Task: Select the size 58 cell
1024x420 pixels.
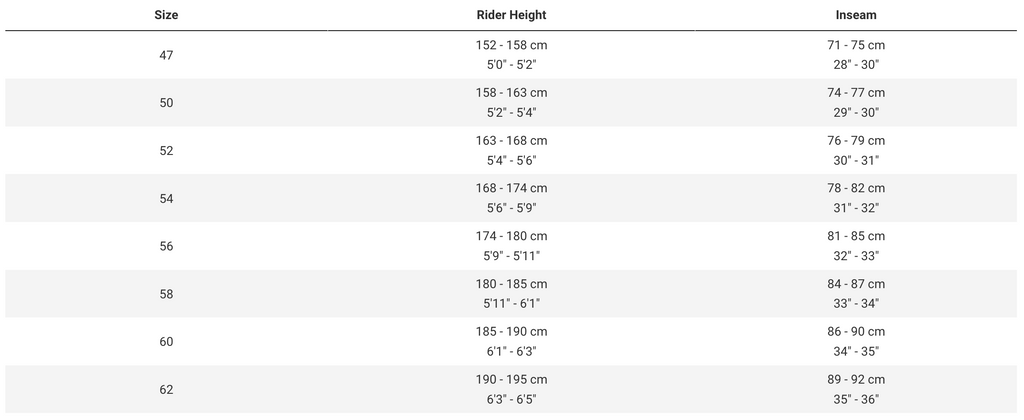Action: 166,294
